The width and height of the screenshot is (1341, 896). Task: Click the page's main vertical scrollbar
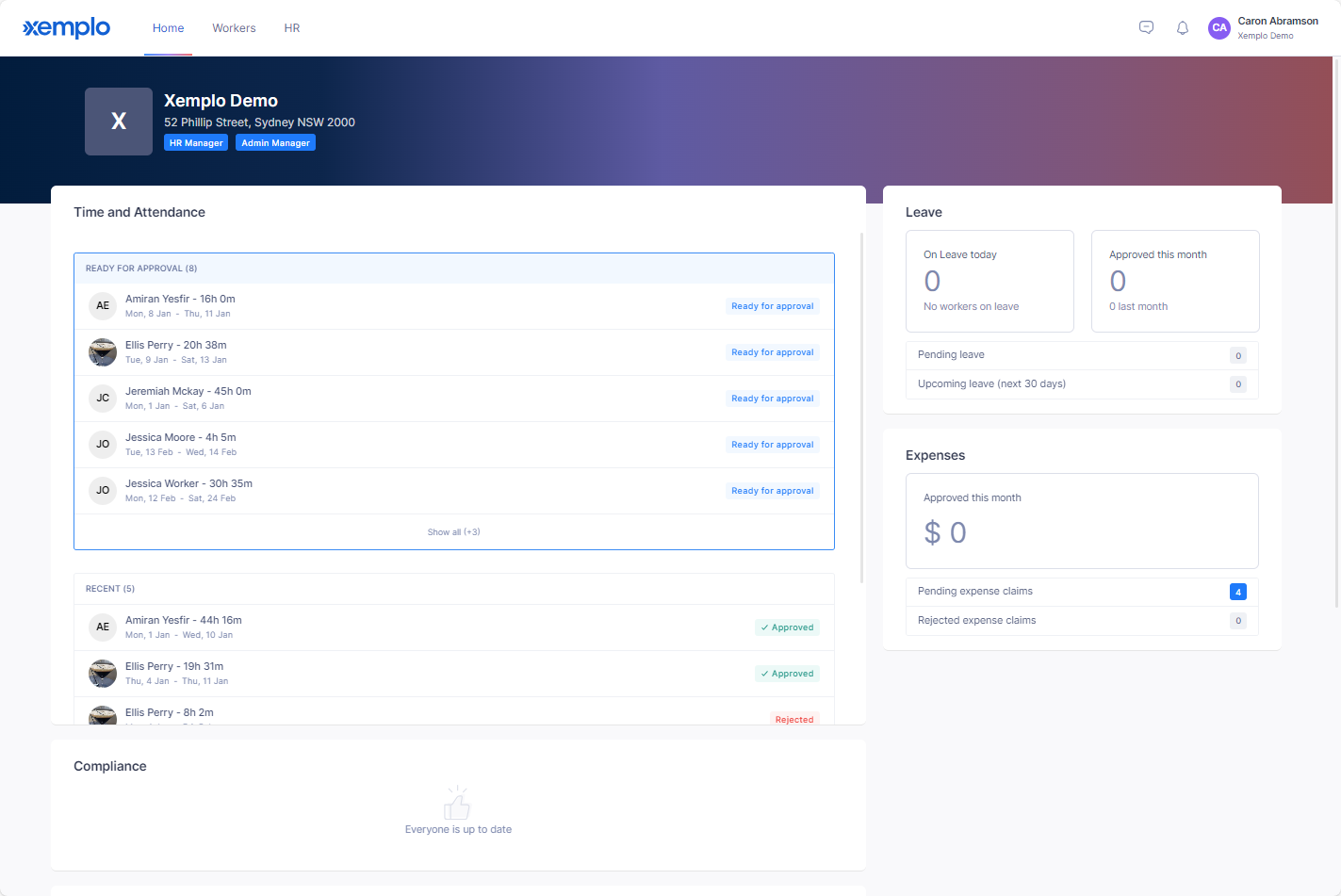click(1336, 332)
